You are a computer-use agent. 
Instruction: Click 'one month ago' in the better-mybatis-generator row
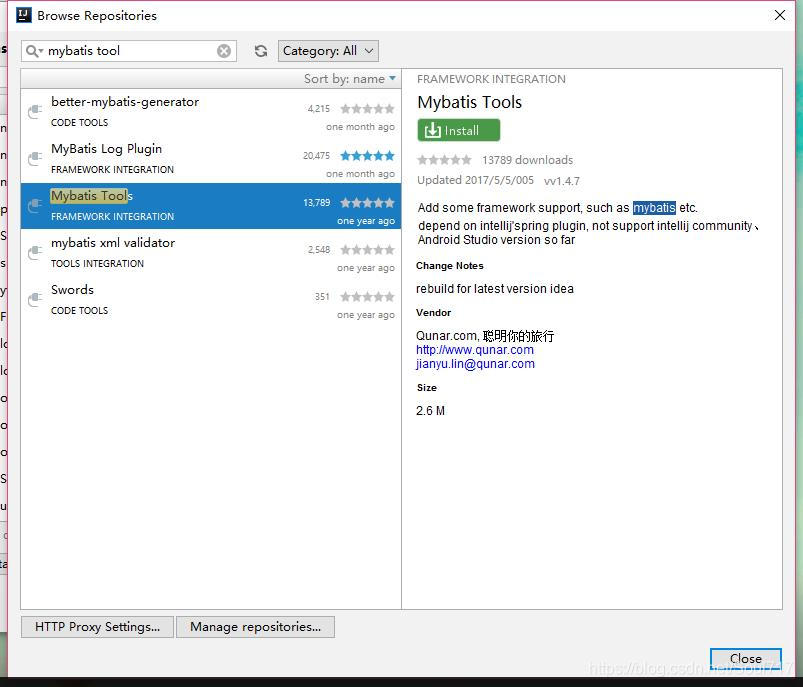361,127
